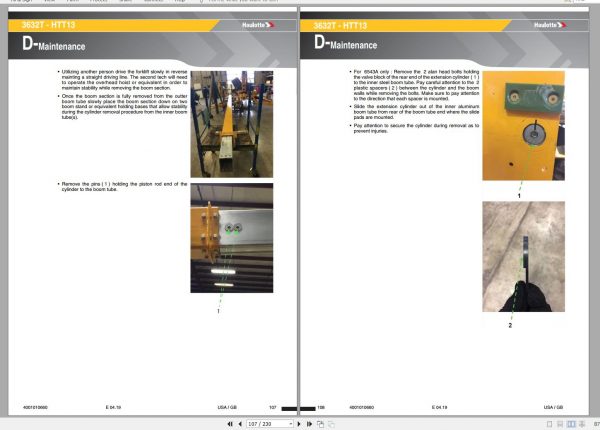
Task: Click callout number 1 under pins photo
Action: [x=218, y=311]
